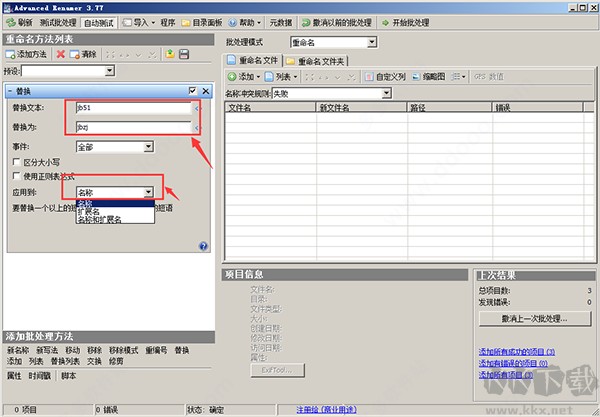Click the load method list folder icon
Image resolution: width=600 pixels, height=417 pixels.
pyautogui.click(x=170, y=54)
